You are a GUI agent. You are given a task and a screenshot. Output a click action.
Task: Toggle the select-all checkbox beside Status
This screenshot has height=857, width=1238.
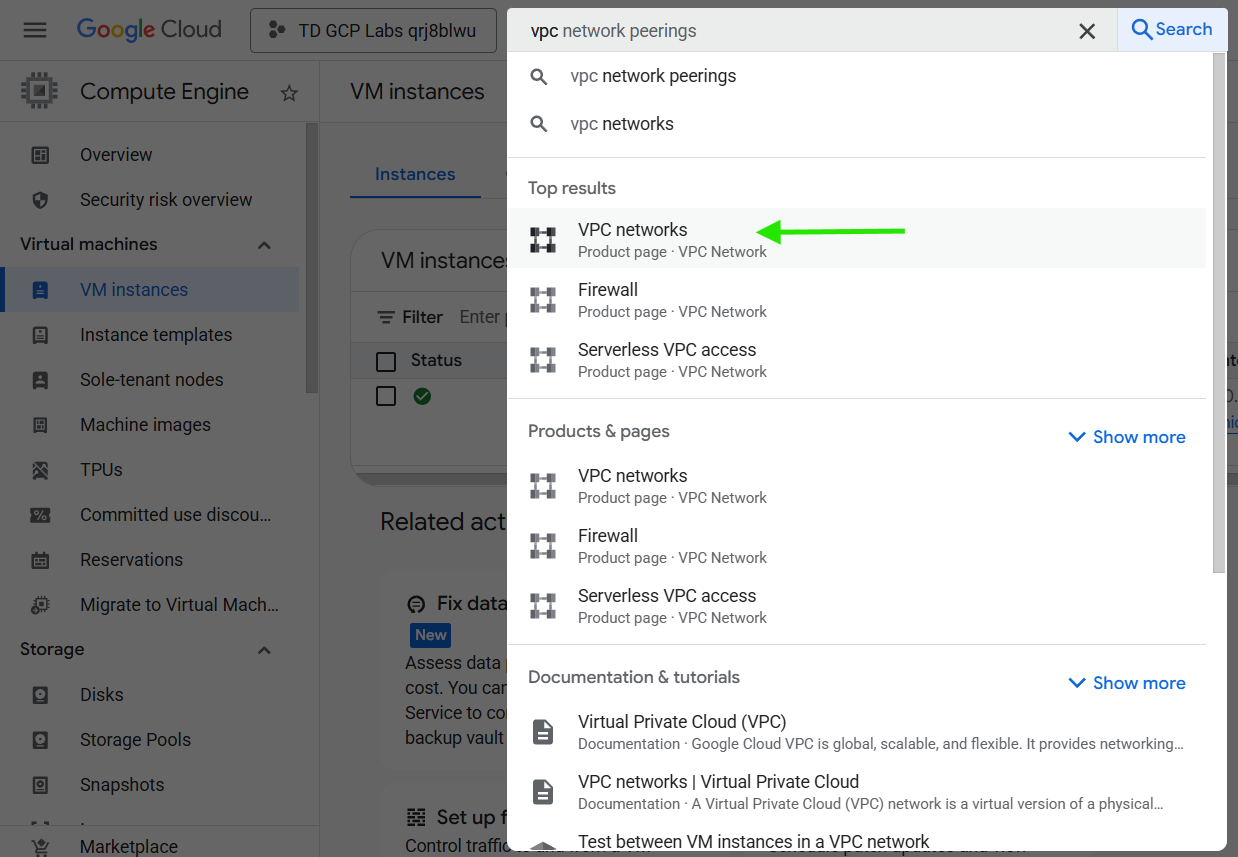[x=386, y=361]
